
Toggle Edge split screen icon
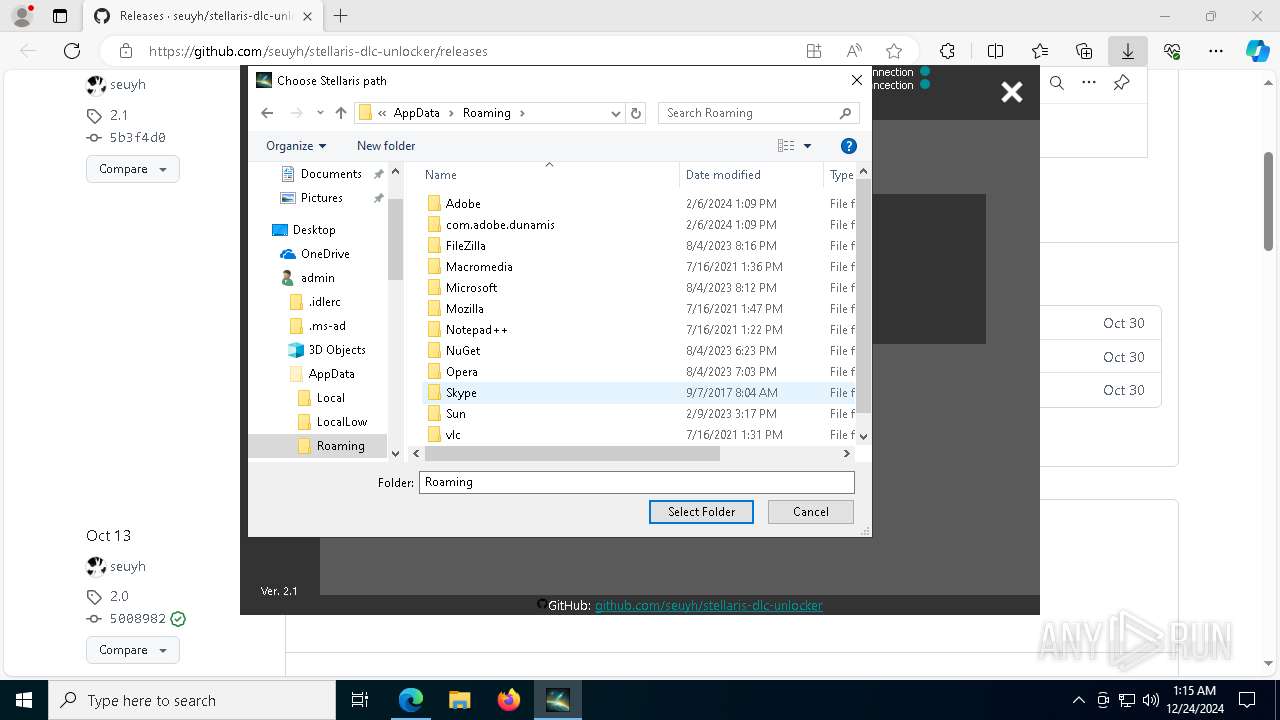[995, 51]
